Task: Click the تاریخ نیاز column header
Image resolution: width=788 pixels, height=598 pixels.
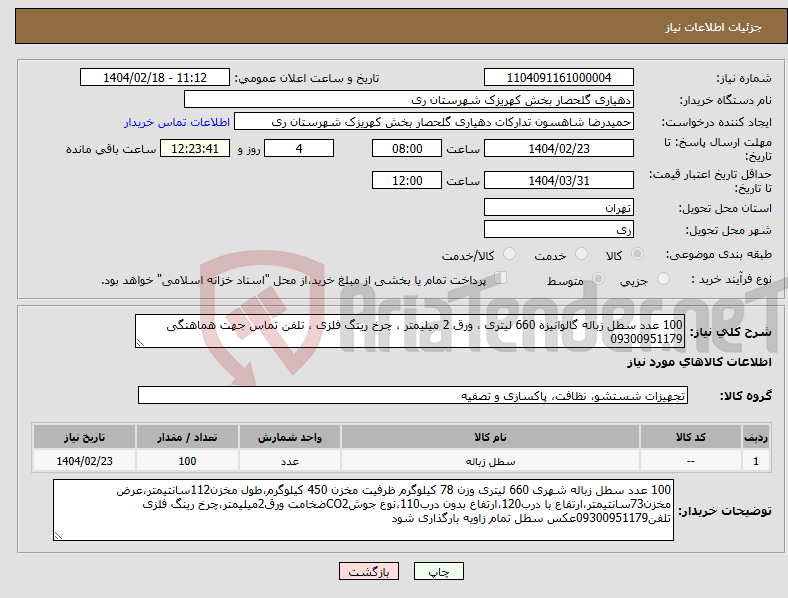Action: tap(84, 437)
